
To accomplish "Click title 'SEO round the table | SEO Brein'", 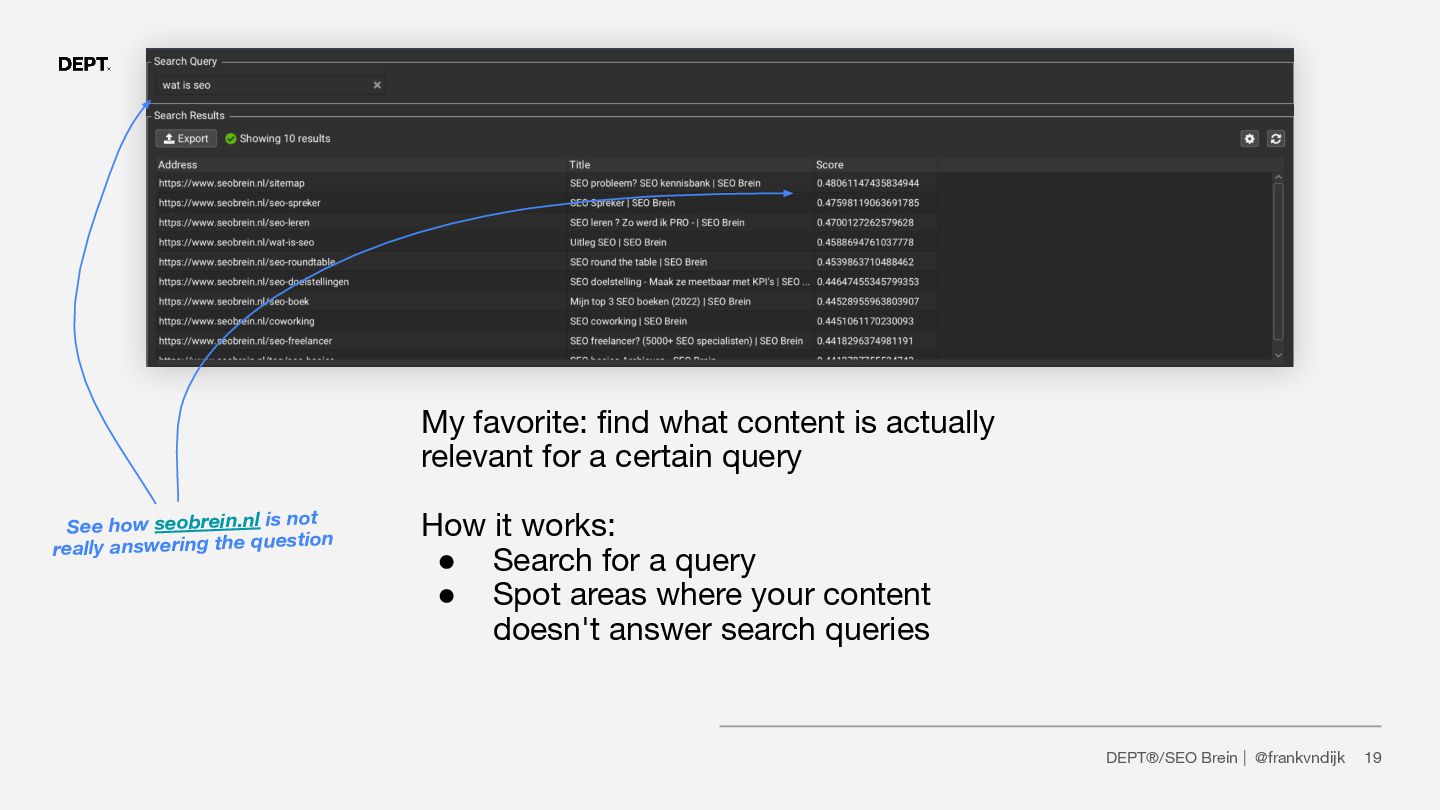I will [x=638, y=262].
